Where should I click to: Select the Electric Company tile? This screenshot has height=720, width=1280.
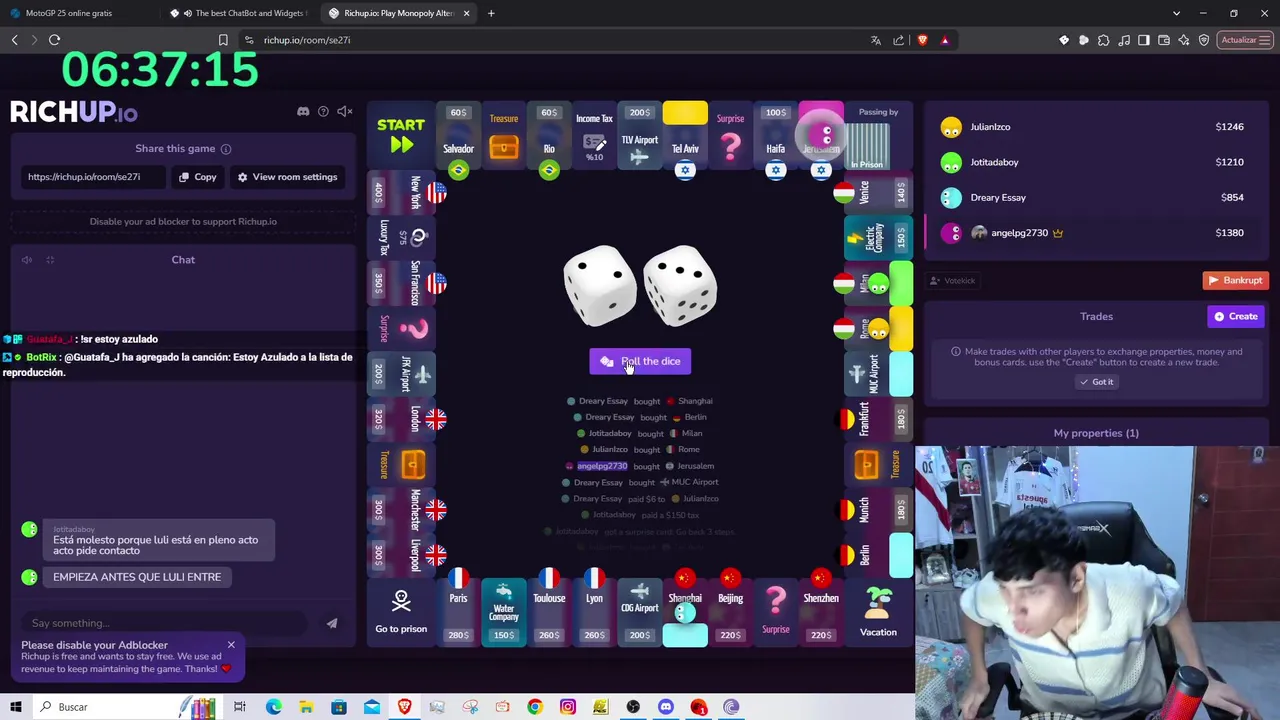coord(878,238)
